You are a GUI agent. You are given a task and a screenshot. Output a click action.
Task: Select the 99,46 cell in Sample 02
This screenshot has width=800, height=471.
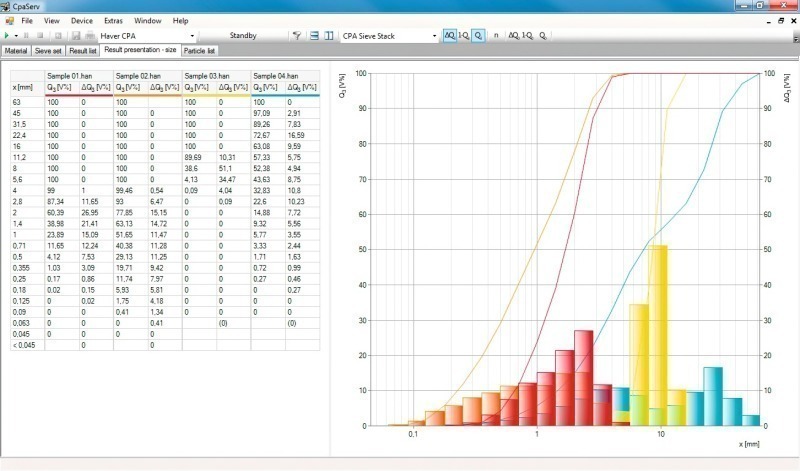tap(130, 190)
